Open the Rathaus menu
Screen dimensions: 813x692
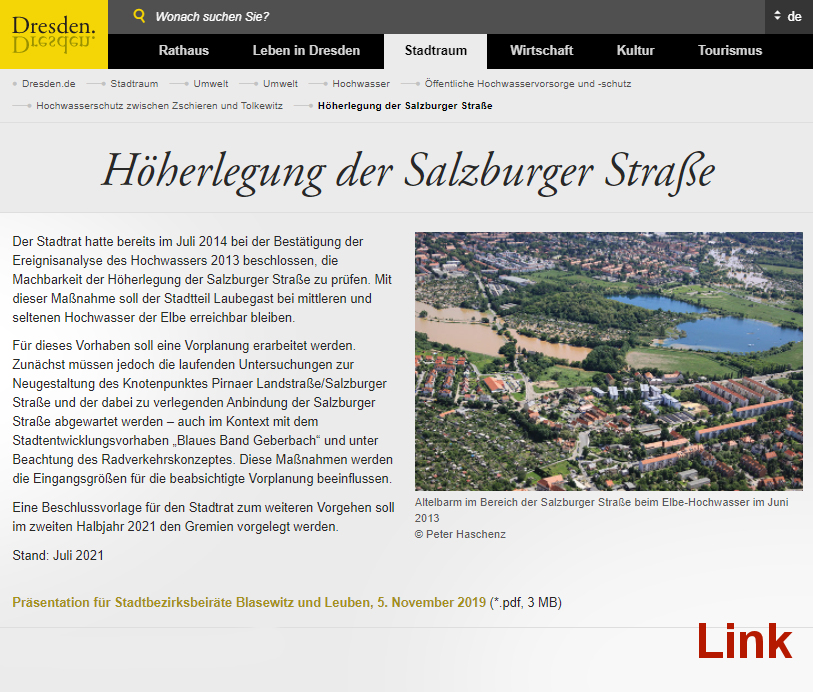pos(183,50)
